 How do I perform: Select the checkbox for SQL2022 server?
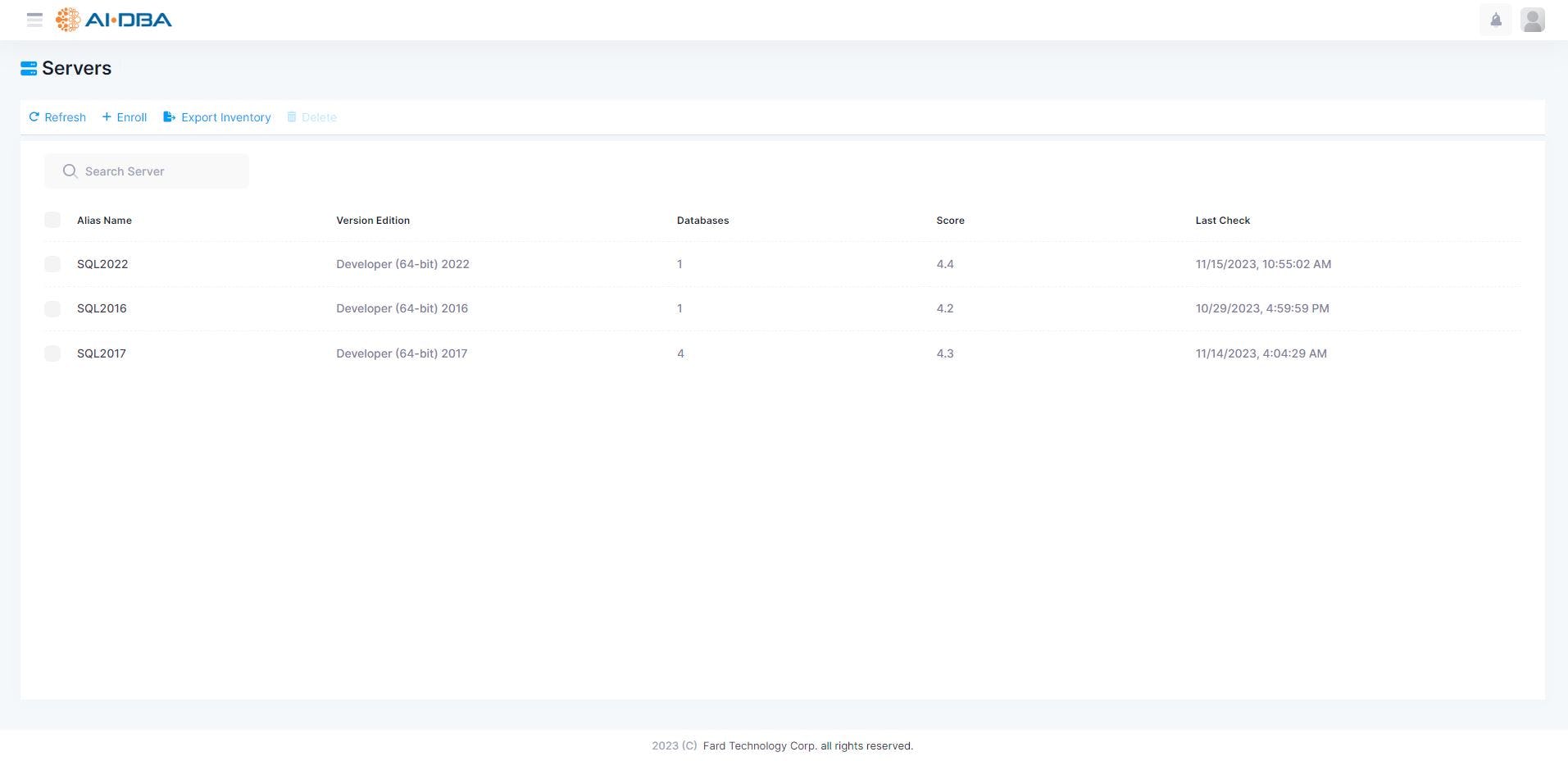coord(52,264)
